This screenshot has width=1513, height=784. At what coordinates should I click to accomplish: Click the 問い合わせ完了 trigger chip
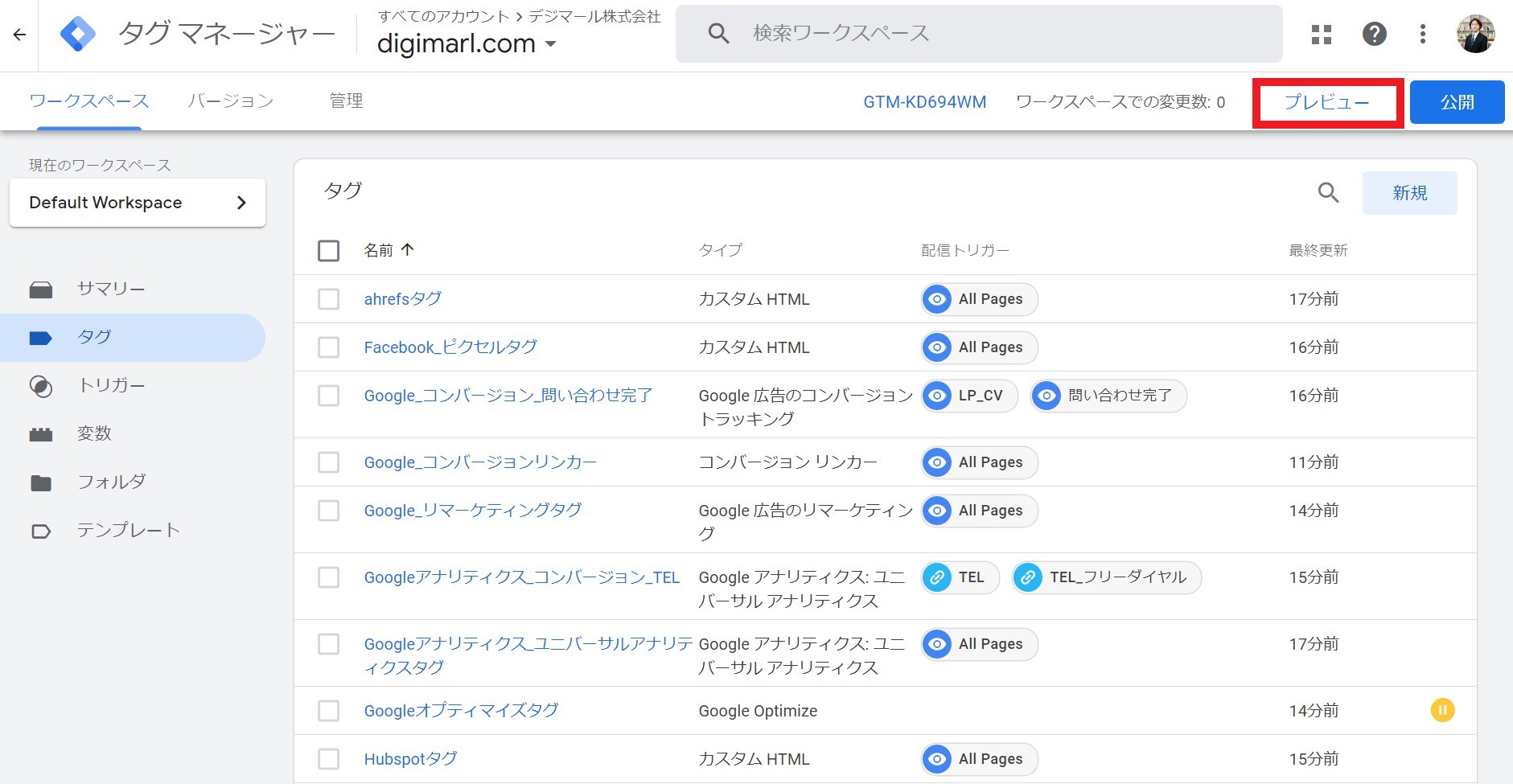pos(1108,396)
